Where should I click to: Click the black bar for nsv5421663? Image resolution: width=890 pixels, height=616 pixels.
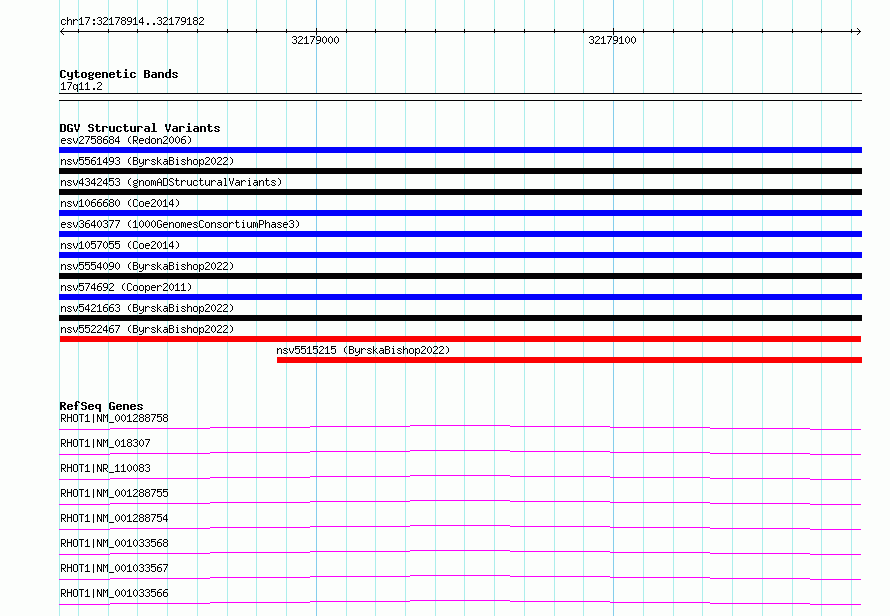click(x=460, y=318)
